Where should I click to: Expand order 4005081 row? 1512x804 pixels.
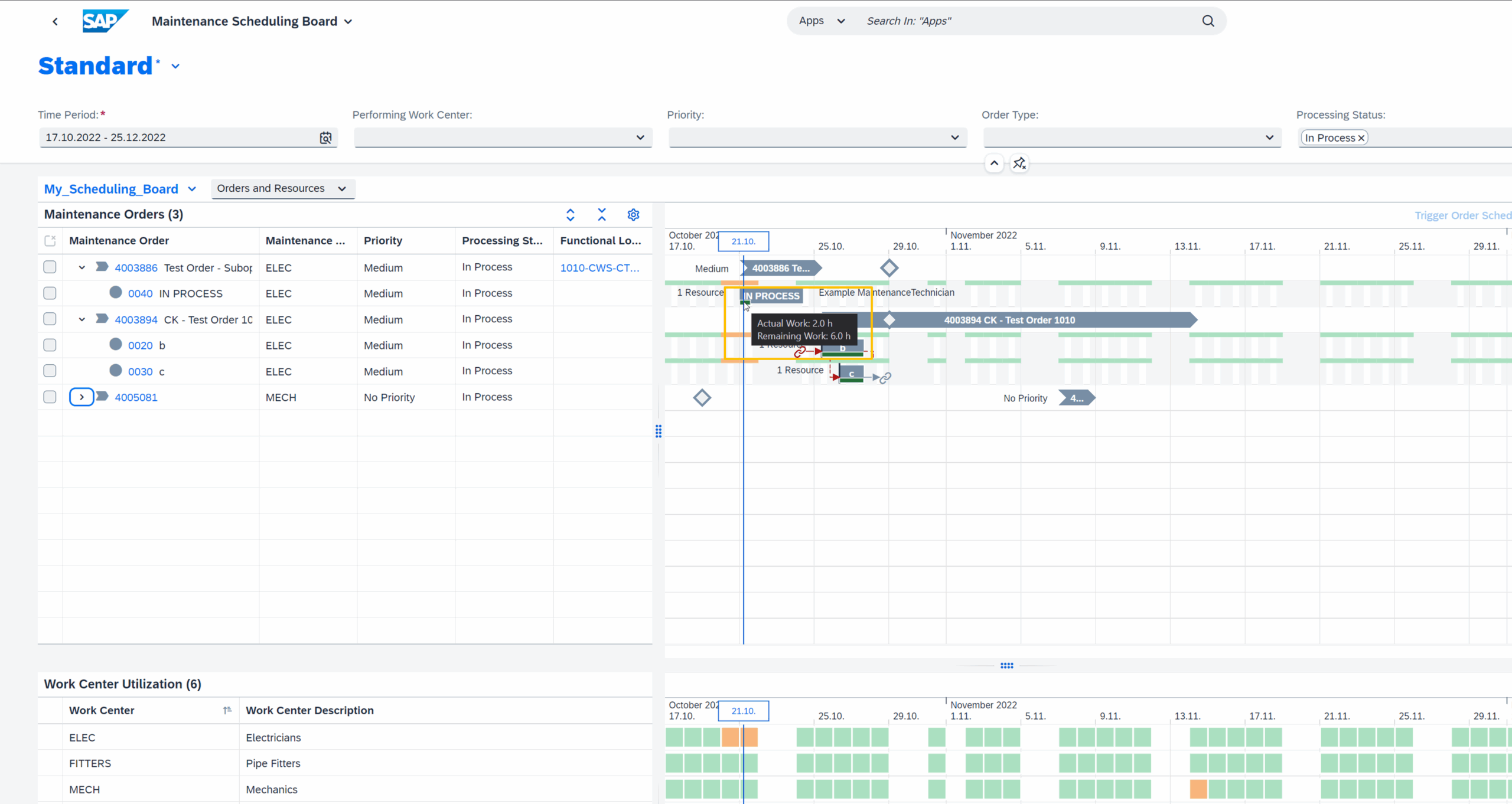pyautogui.click(x=82, y=397)
